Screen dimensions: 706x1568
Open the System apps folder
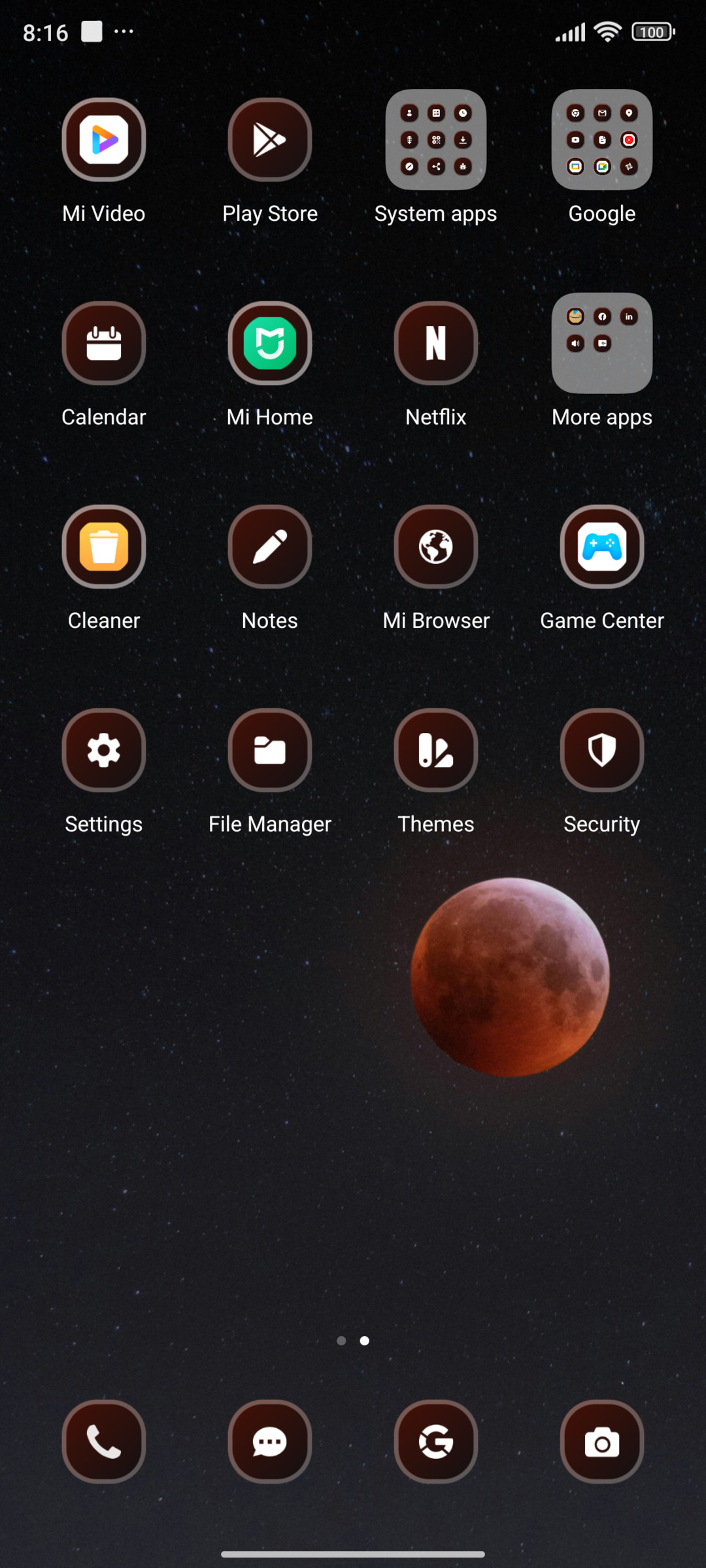(436, 140)
